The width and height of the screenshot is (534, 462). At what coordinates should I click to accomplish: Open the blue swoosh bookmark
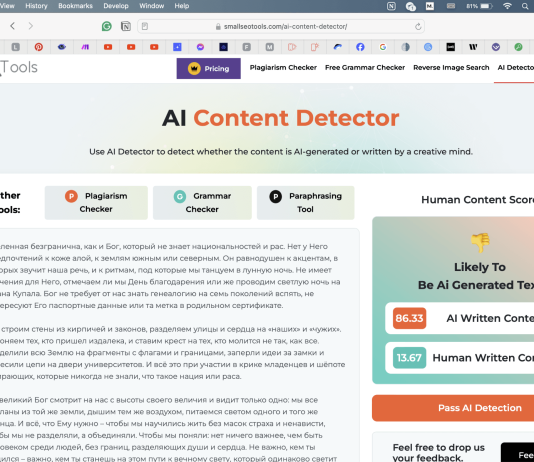(x=337, y=47)
